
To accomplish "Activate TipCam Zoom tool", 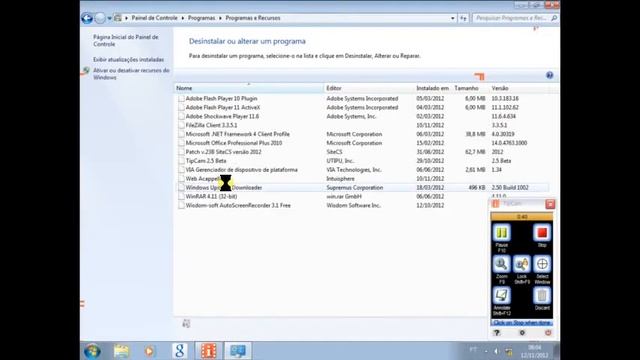I will pyautogui.click(x=502, y=264).
